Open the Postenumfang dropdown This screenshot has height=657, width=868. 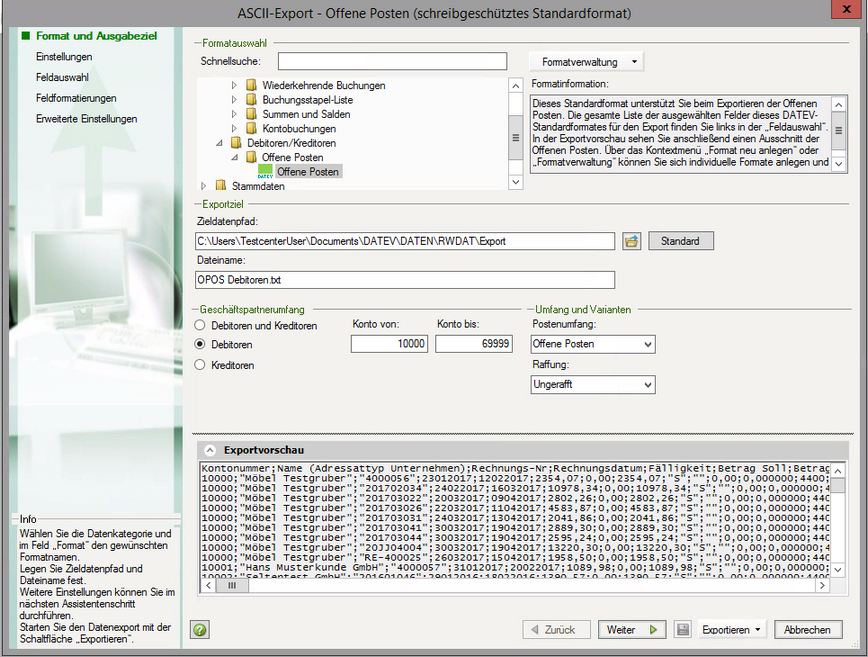point(593,344)
